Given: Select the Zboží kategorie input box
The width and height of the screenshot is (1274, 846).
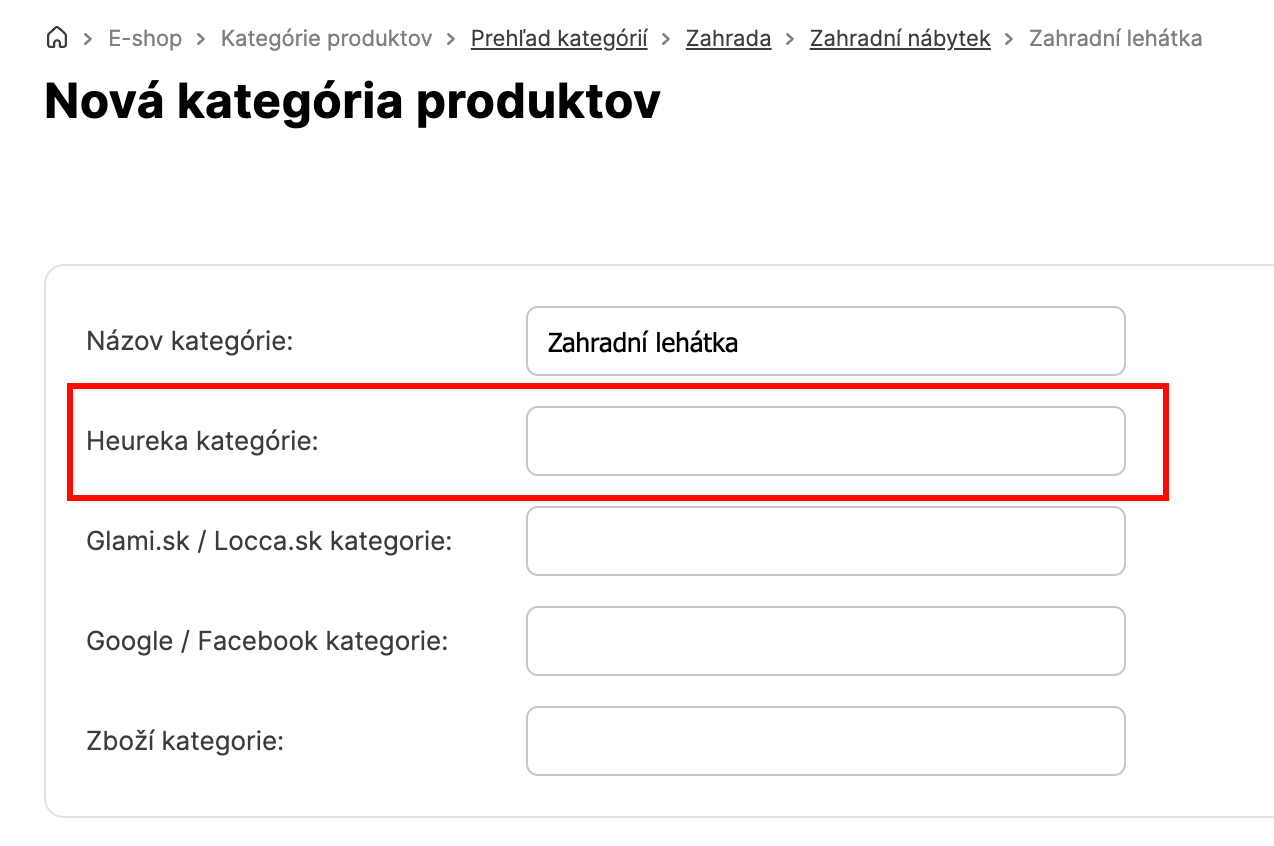Looking at the screenshot, I should pos(825,741).
